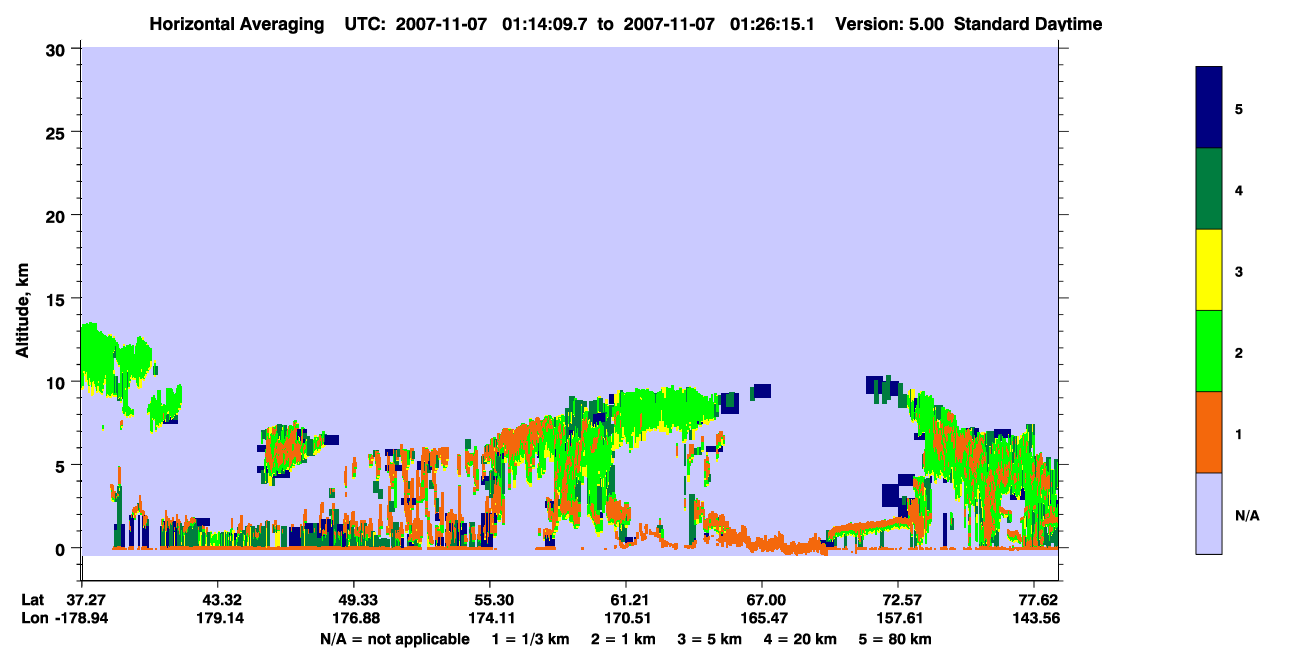Click the colorbar label '5'
The image size is (1300, 667).
pyautogui.click(x=1239, y=108)
